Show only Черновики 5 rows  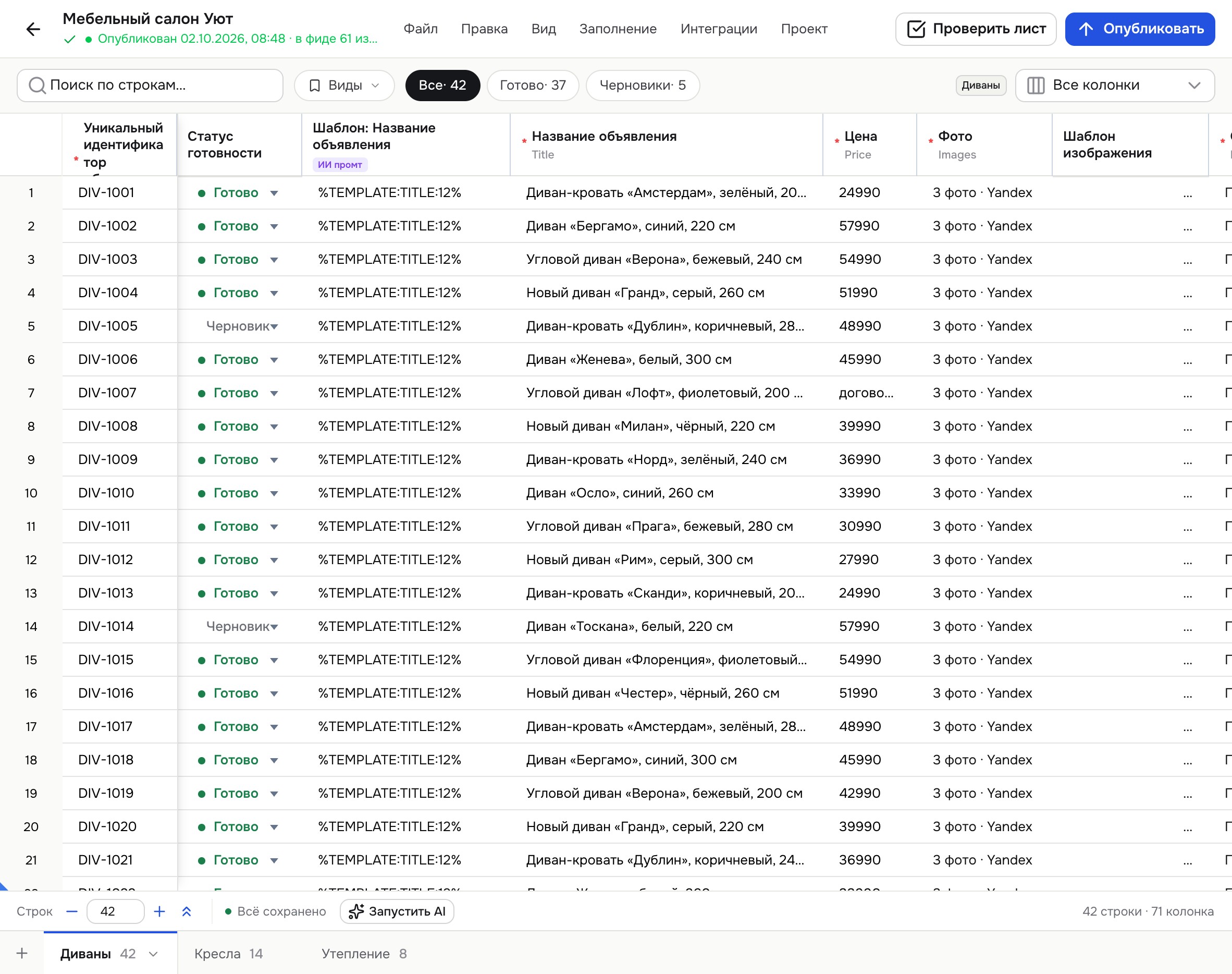click(x=643, y=86)
